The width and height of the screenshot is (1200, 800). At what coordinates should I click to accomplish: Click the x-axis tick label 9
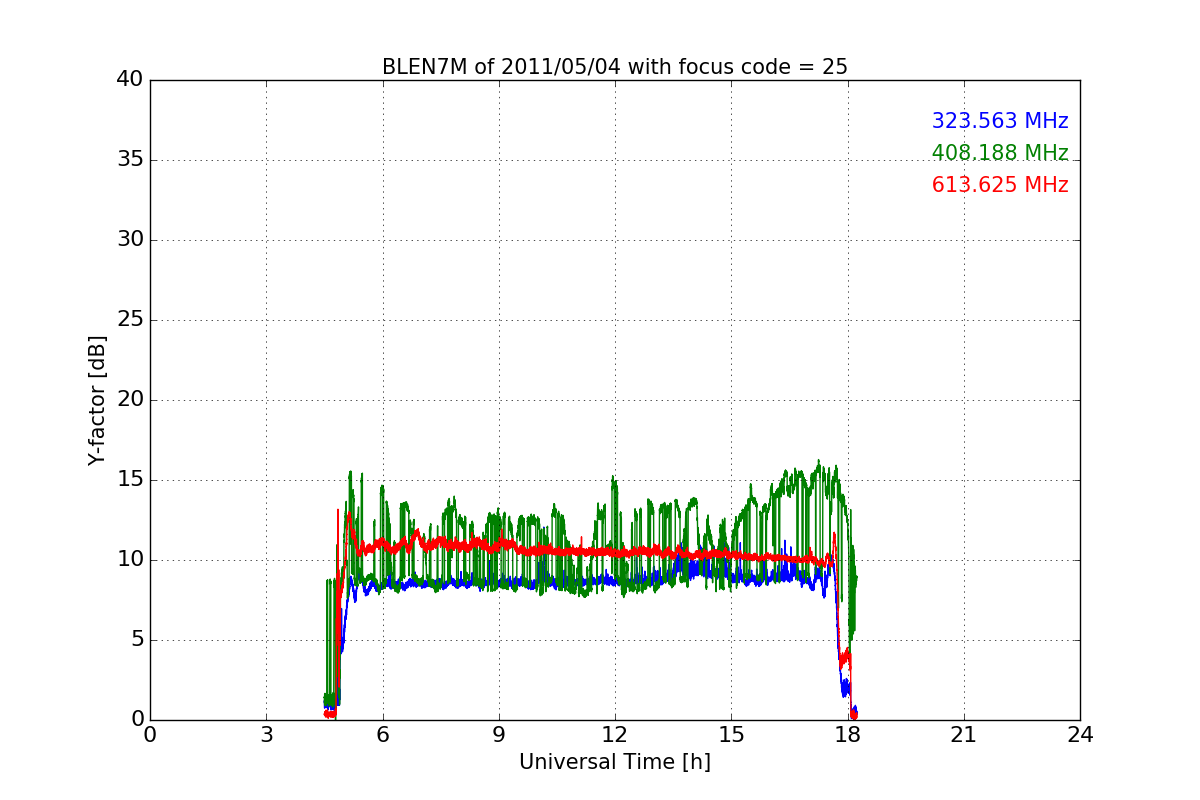(499, 734)
